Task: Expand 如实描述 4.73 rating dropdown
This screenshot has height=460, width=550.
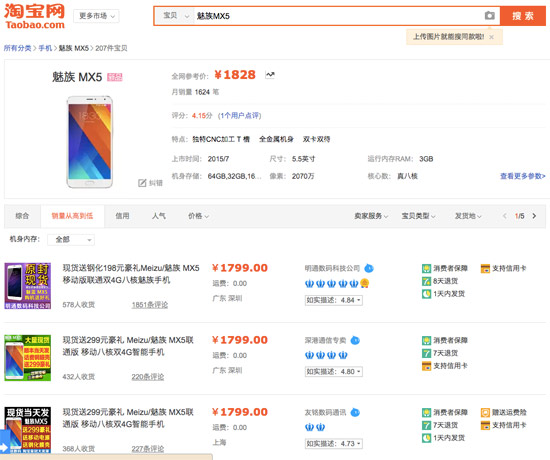Action: click(x=333, y=444)
